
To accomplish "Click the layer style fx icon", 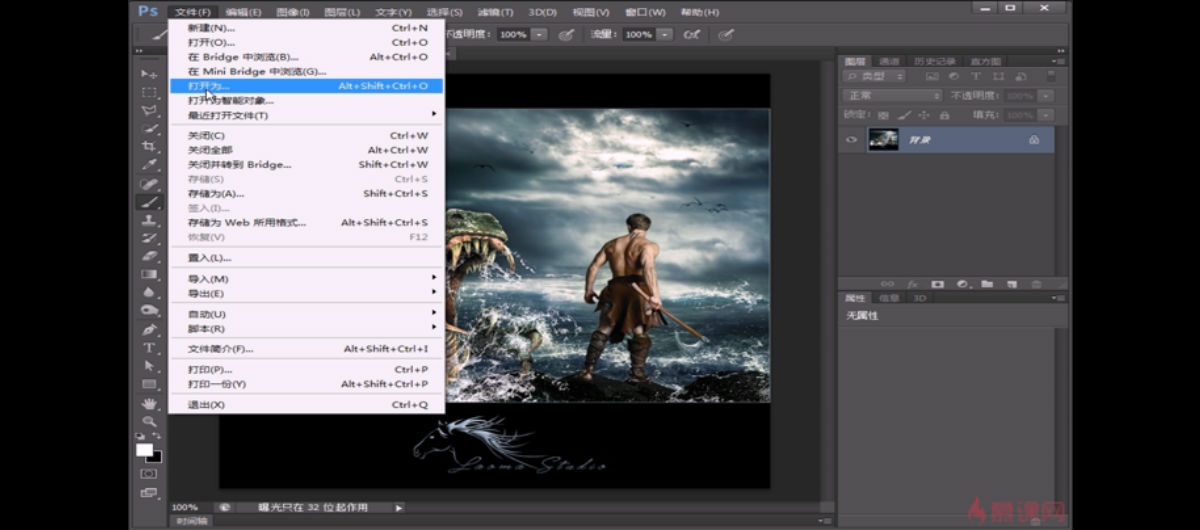I will point(913,284).
